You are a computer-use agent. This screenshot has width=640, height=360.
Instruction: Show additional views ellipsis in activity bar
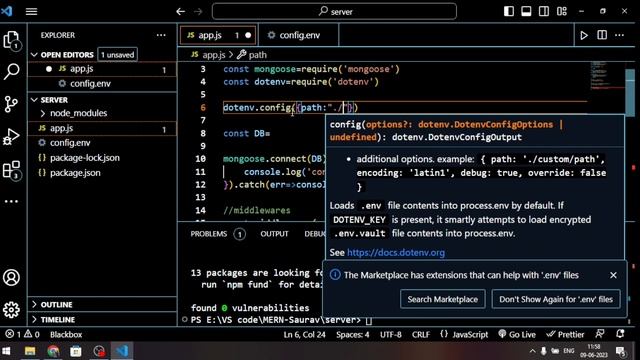[x=11, y=201]
